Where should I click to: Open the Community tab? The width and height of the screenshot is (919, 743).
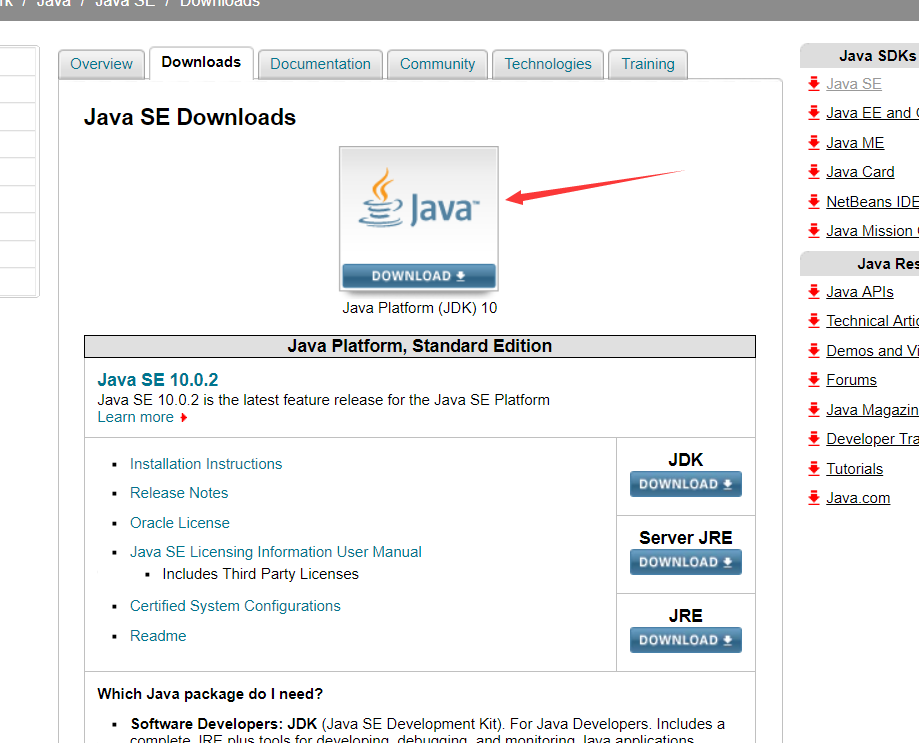437,64
